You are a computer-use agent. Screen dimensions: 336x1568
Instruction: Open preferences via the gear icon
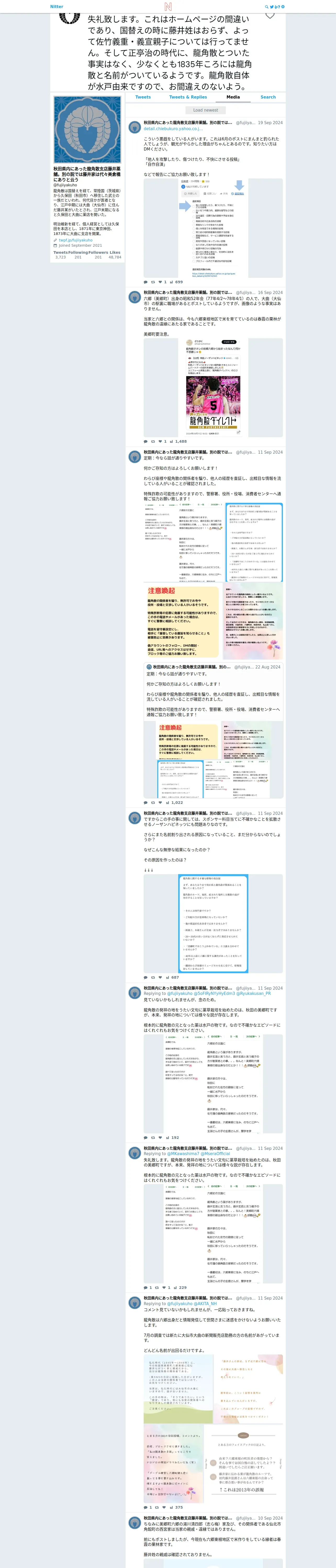point(283,7)
